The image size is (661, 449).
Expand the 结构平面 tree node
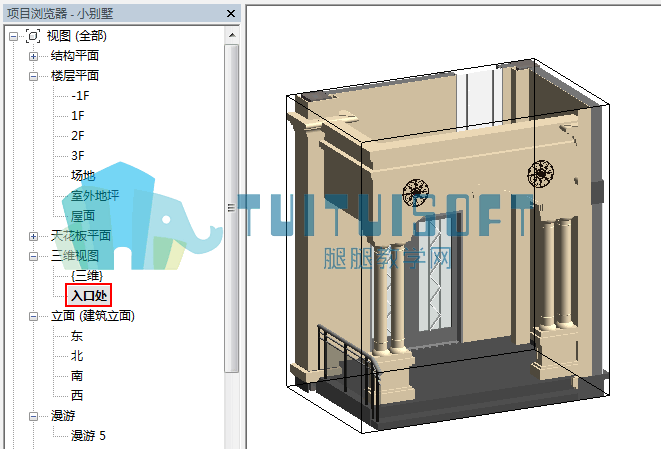pos(33,56)
